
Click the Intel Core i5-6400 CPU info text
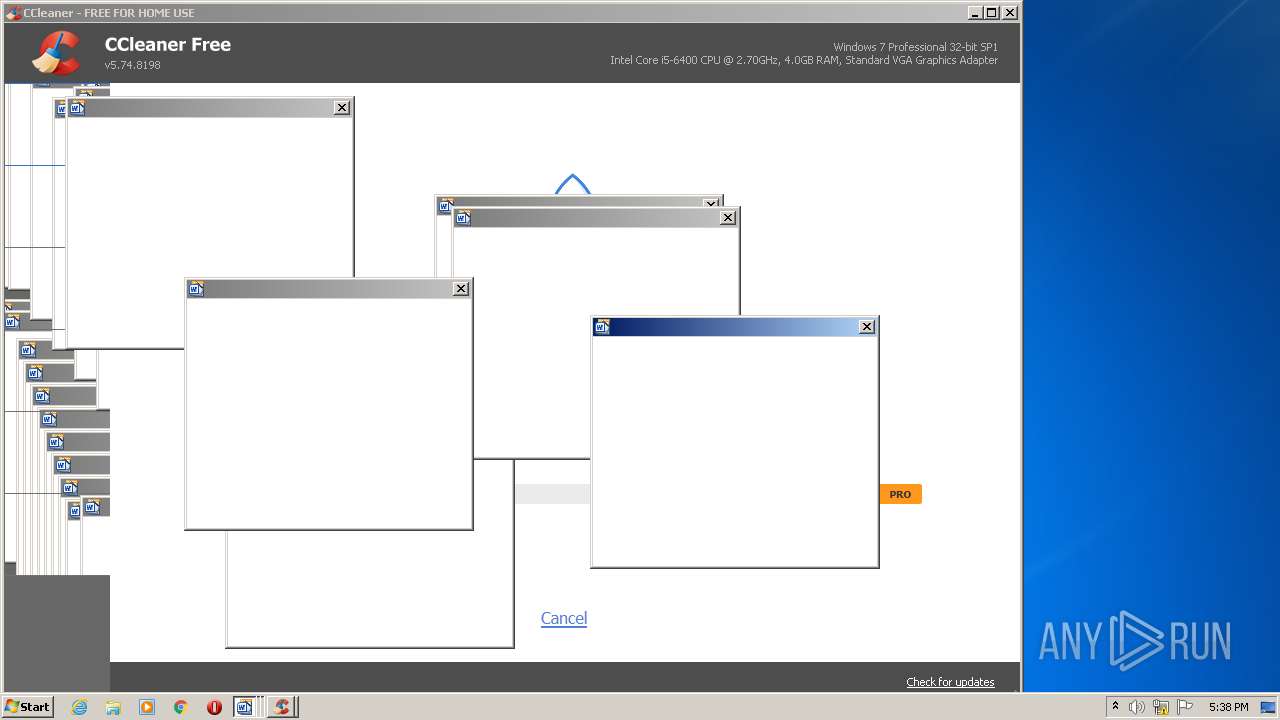point(804,60)
